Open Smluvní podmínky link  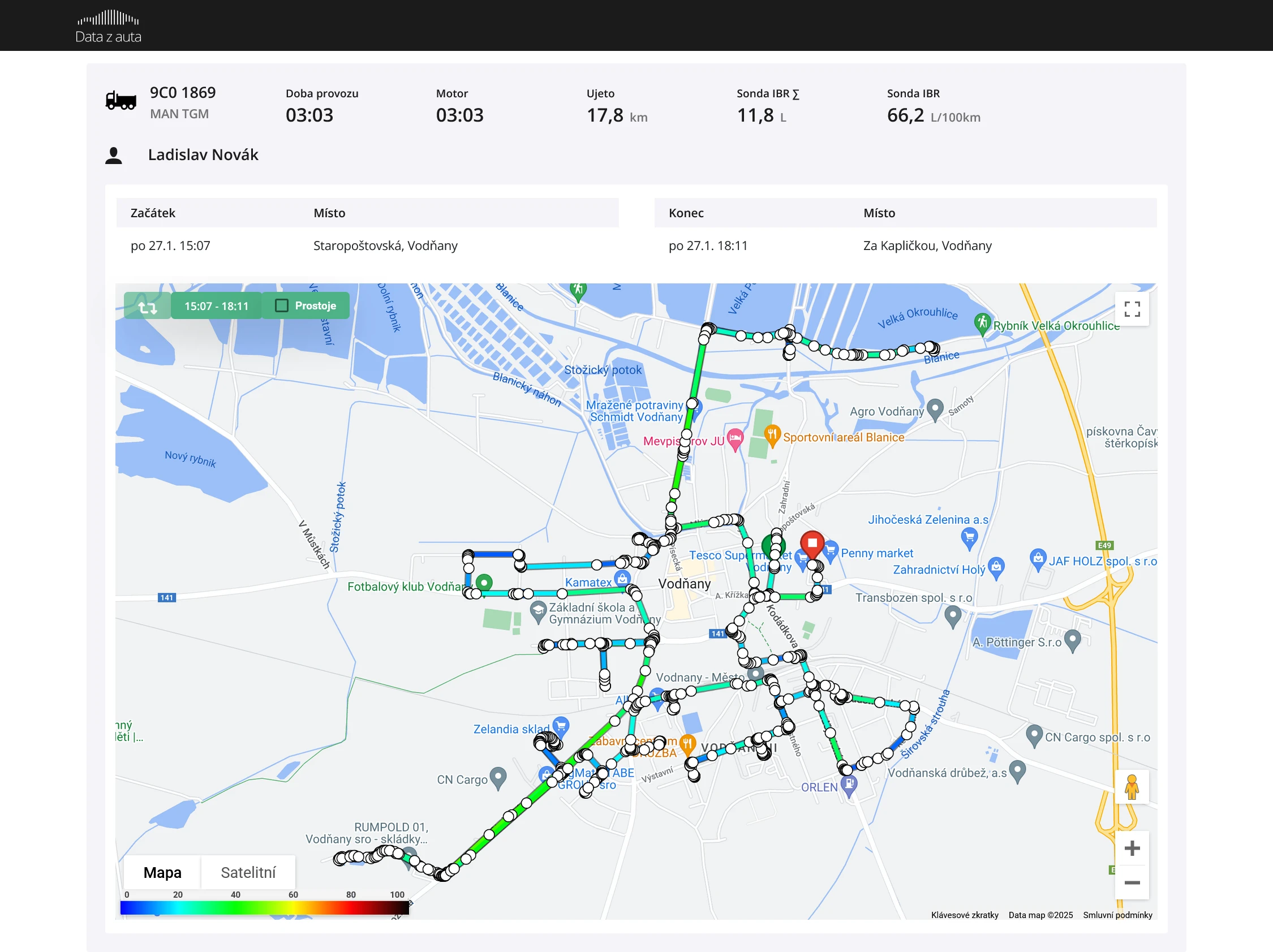point(1117,915)
